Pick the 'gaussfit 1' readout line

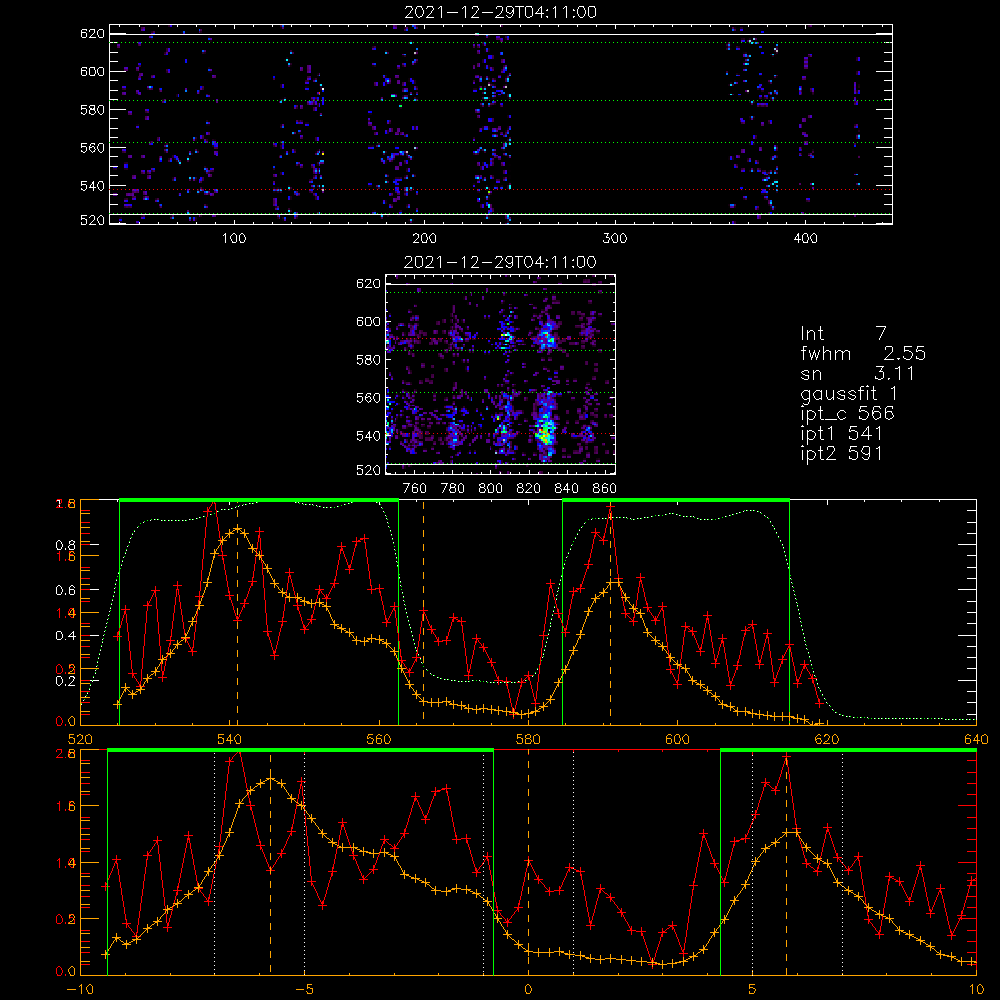[x=849, y=394]
